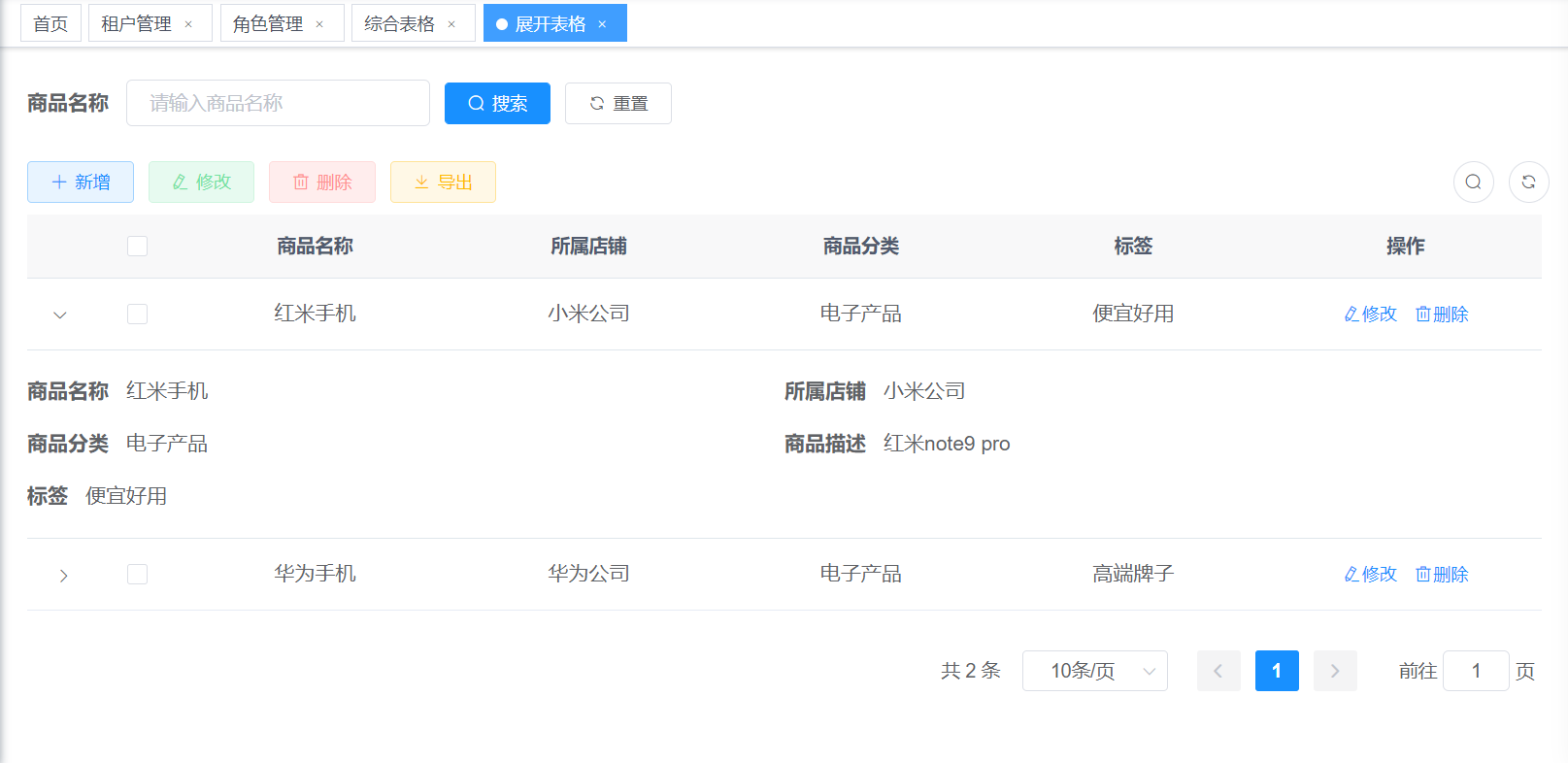Click the round refresh table icon

(1528, 182)
